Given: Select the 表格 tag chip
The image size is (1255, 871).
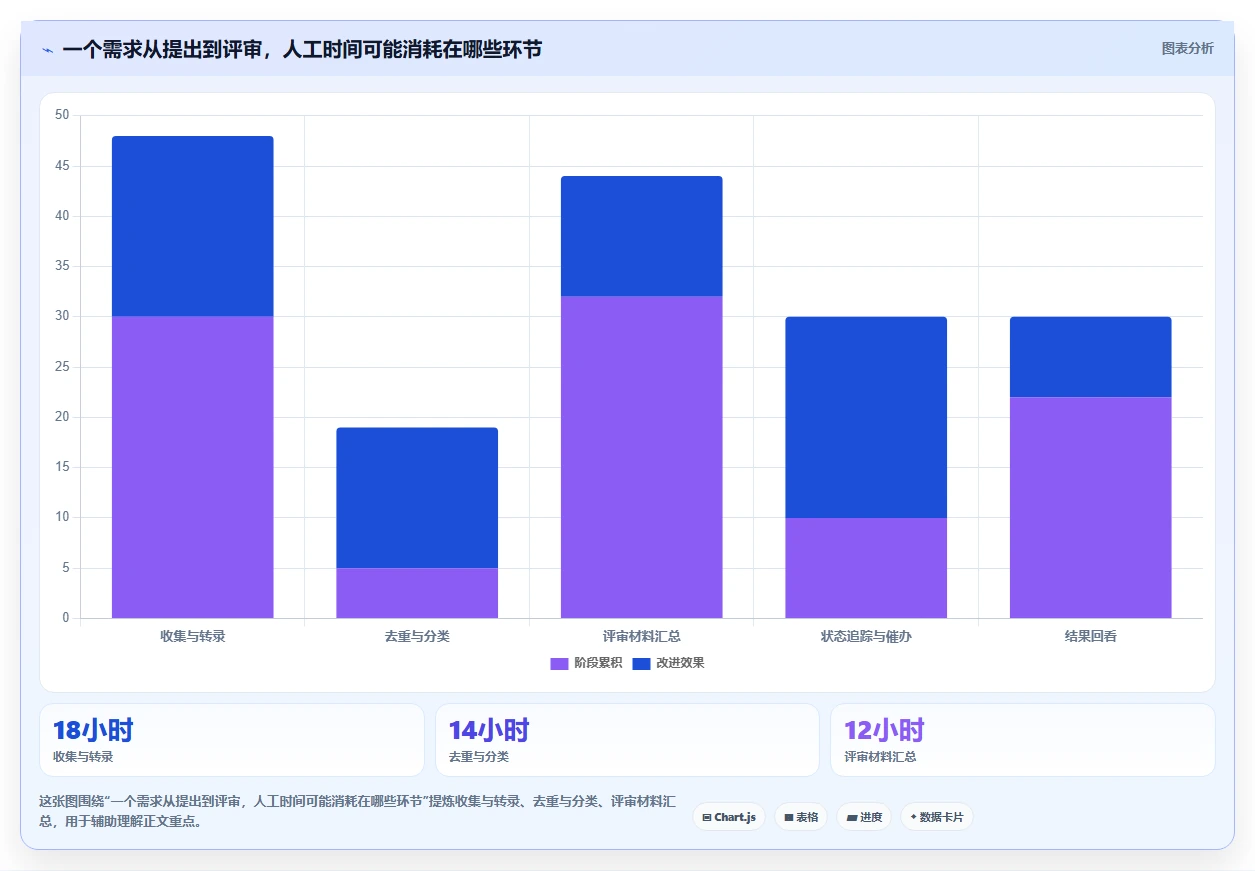Looking at the screenshot, I should 801,817.
